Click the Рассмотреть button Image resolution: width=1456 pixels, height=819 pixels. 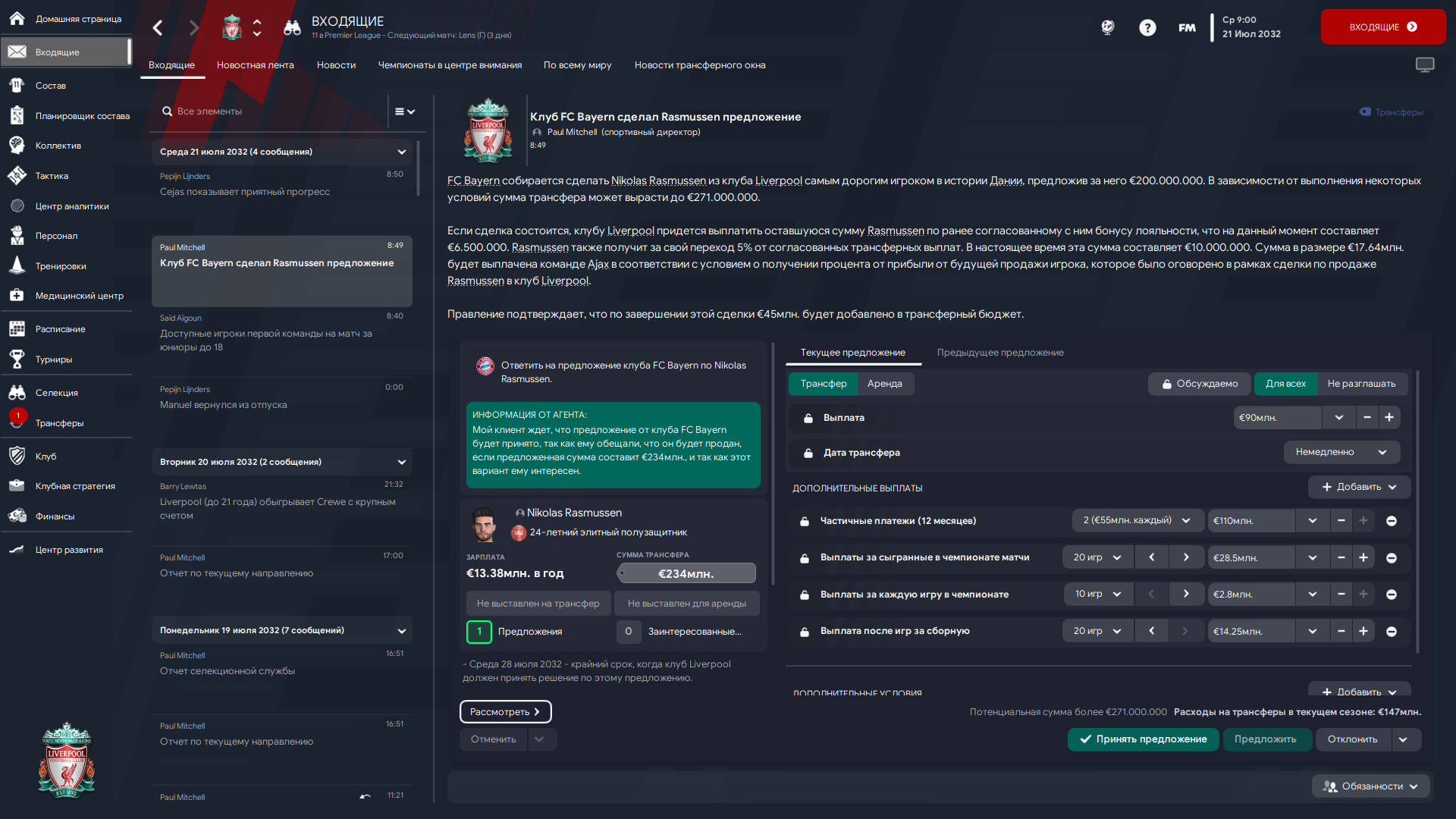pos(505,712)
